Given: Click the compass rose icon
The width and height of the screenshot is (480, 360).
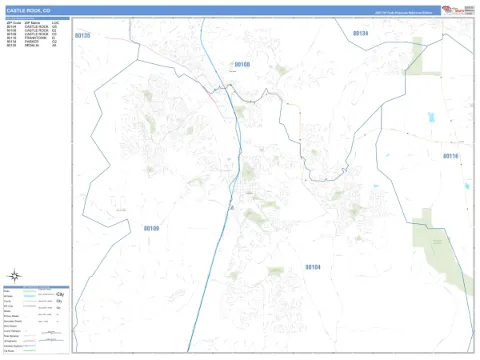Looking at the screenshot, I should click(14, 276).
